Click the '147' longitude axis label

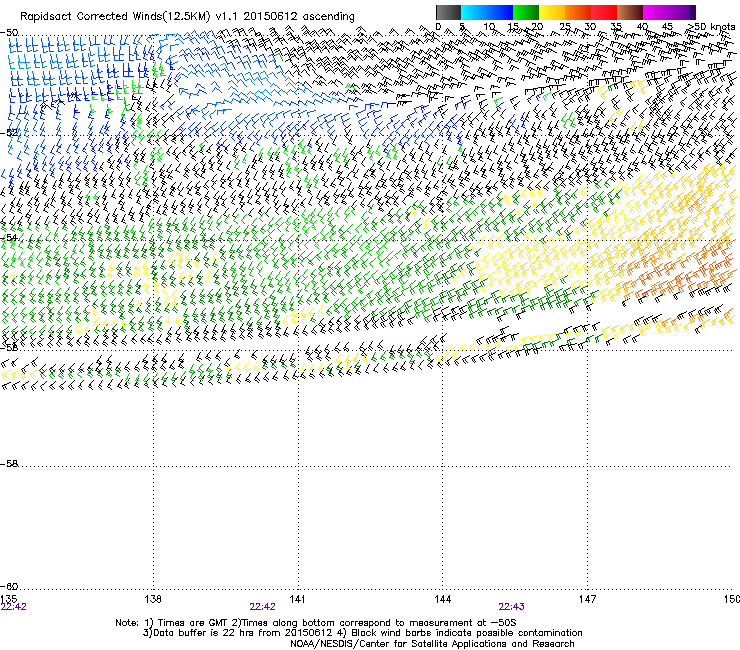587,599
